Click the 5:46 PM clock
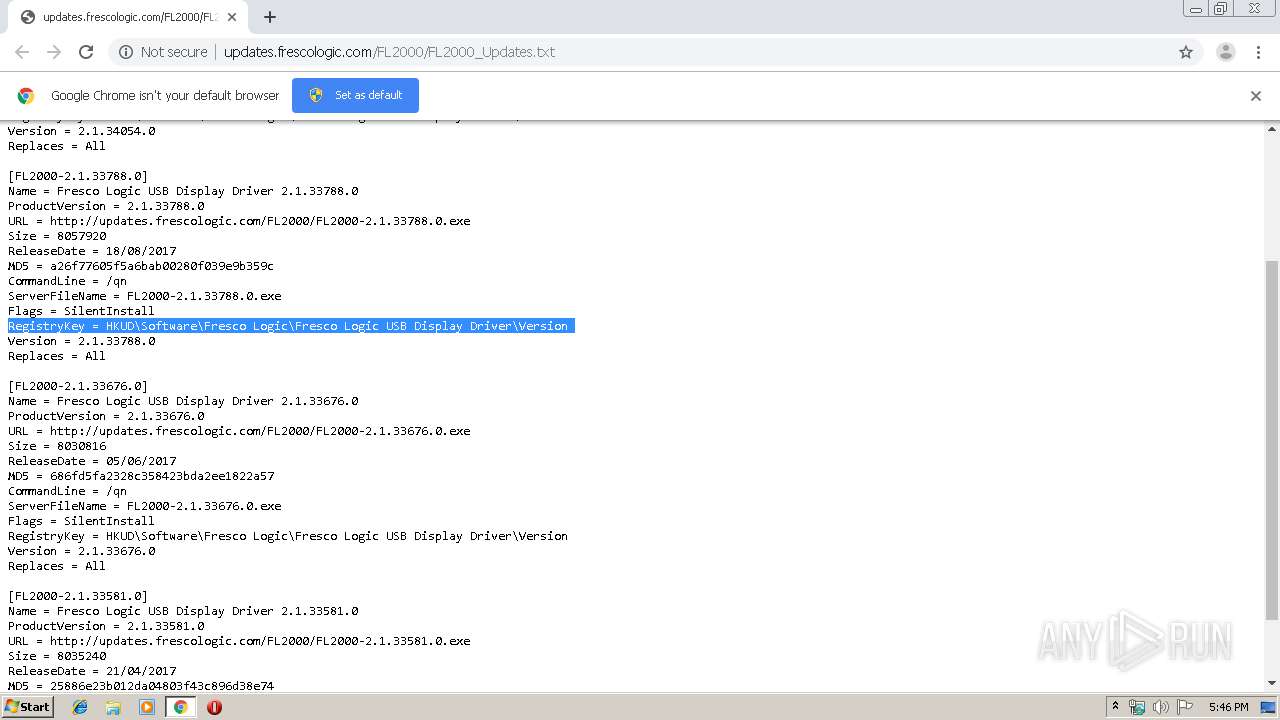This screenshot has height=720, width=1280. (x=1228, y=707)
